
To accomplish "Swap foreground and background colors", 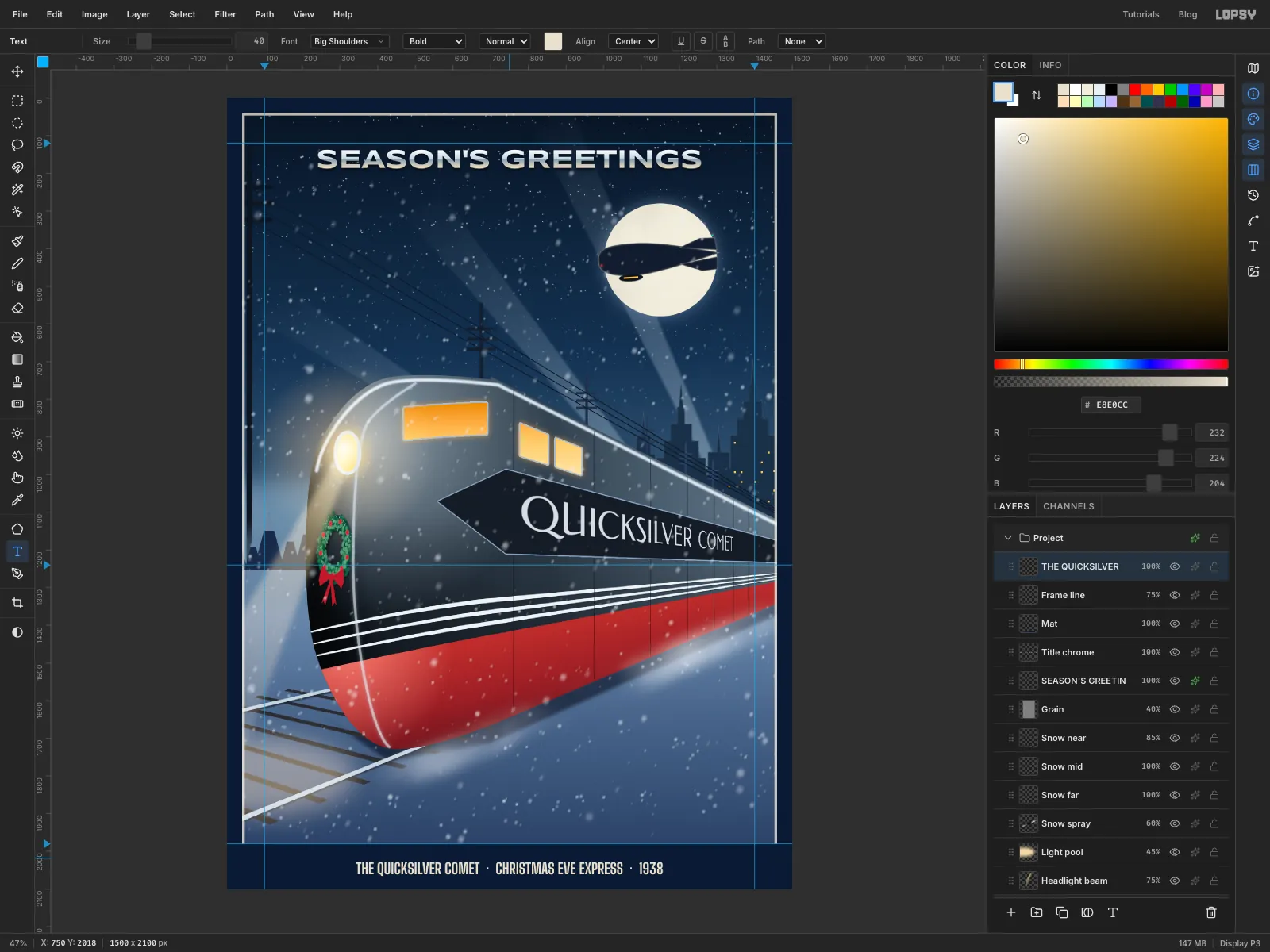I will tap(1037, 95).
